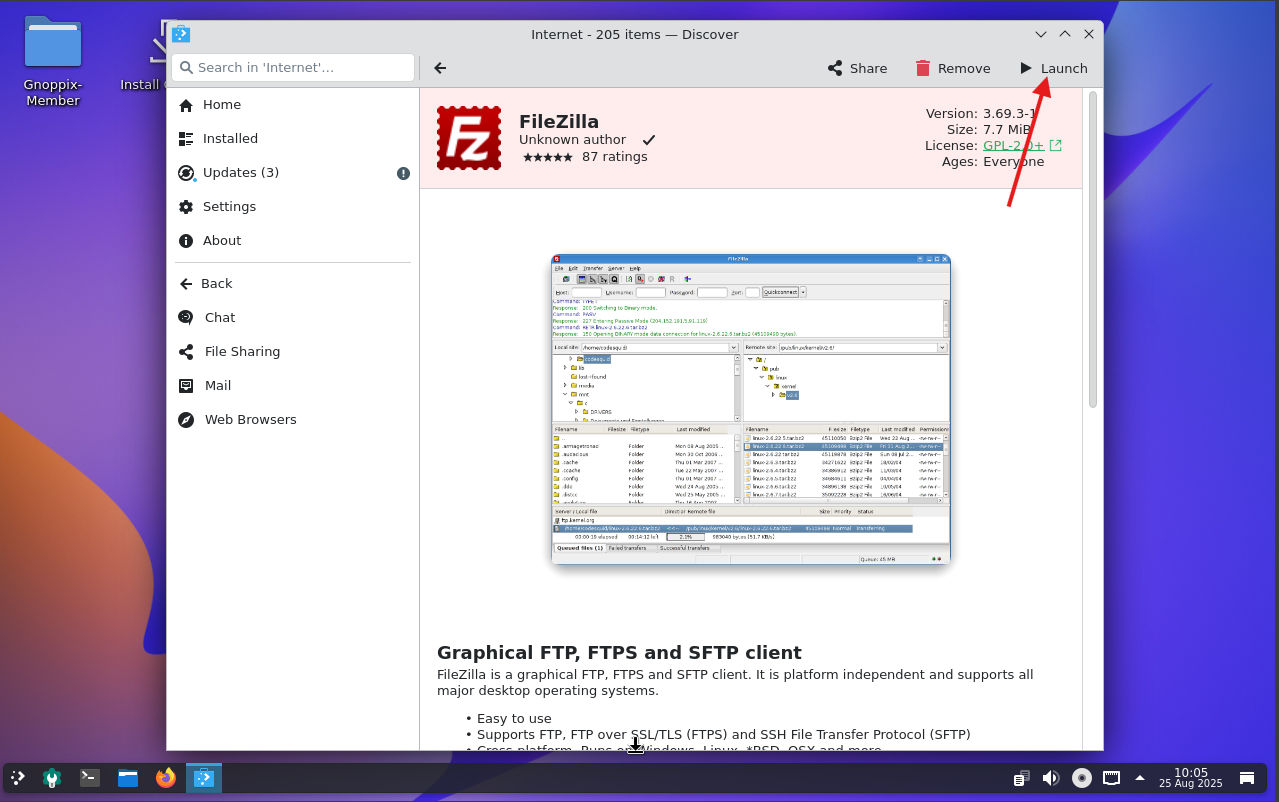Open Firefox from the taskbar
The width and height of the screenshot is (1279, 802).
pyautogui.click(x=165, y=778)
